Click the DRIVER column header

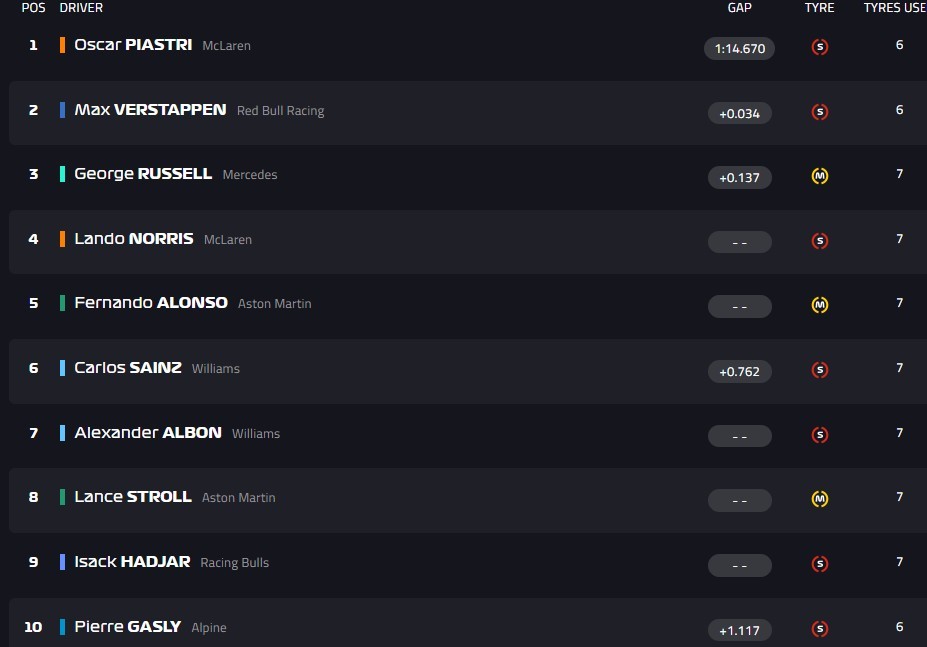[81, 8]
